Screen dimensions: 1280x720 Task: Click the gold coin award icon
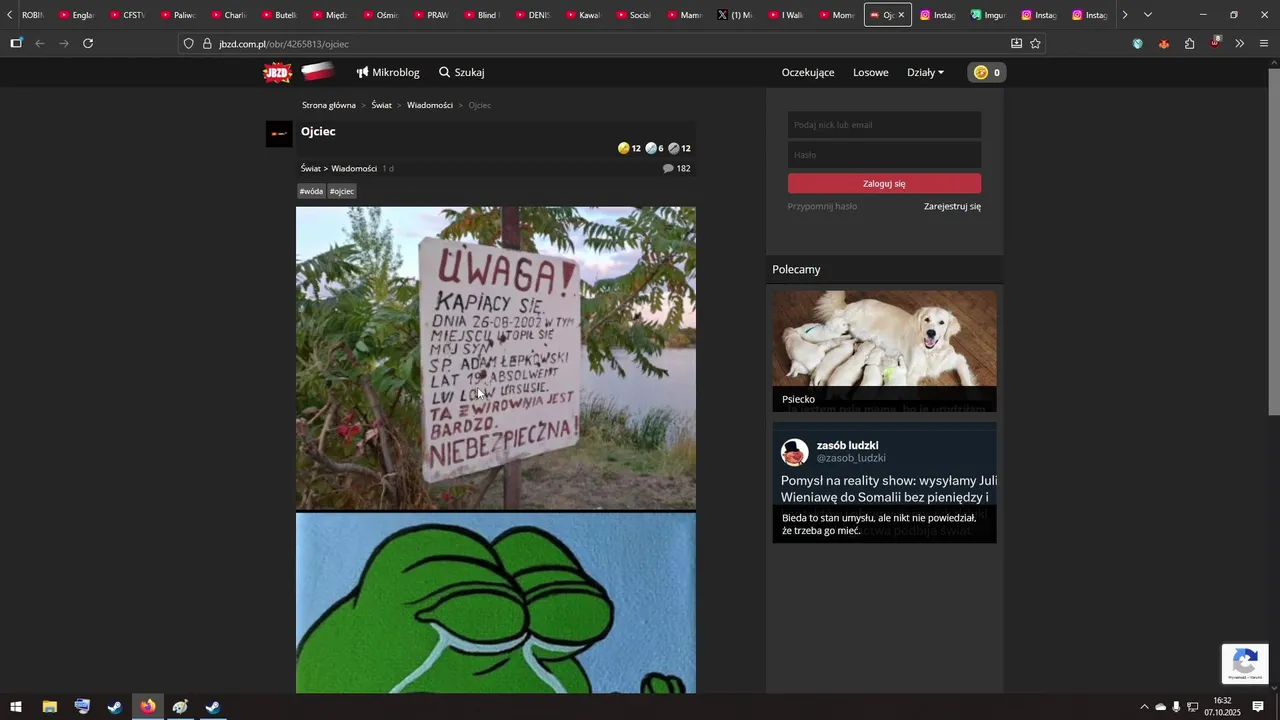pos(624,148)
